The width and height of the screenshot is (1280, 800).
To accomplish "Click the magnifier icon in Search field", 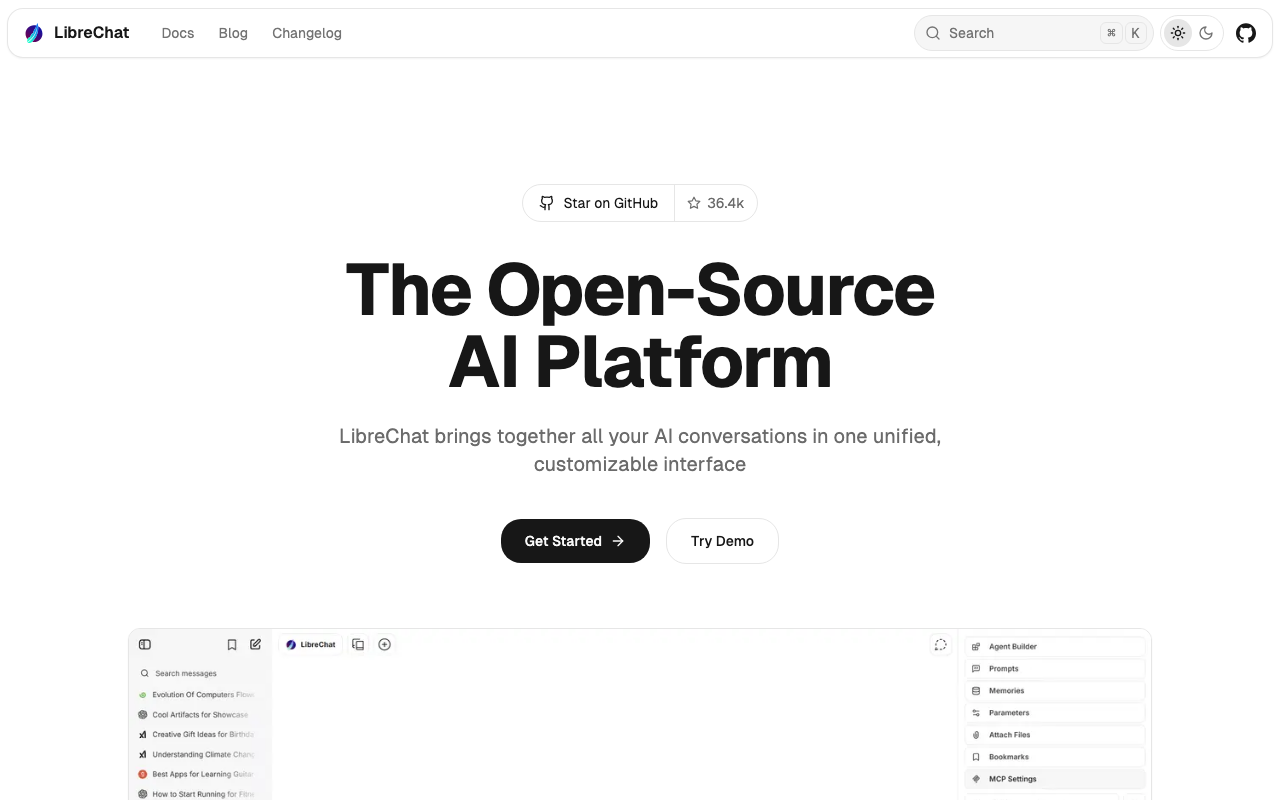I will [x=933, y=33].
